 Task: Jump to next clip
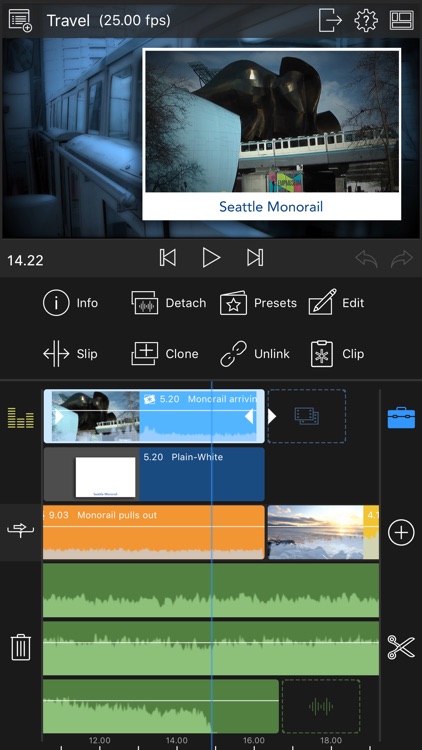click(x=255, y=258)
